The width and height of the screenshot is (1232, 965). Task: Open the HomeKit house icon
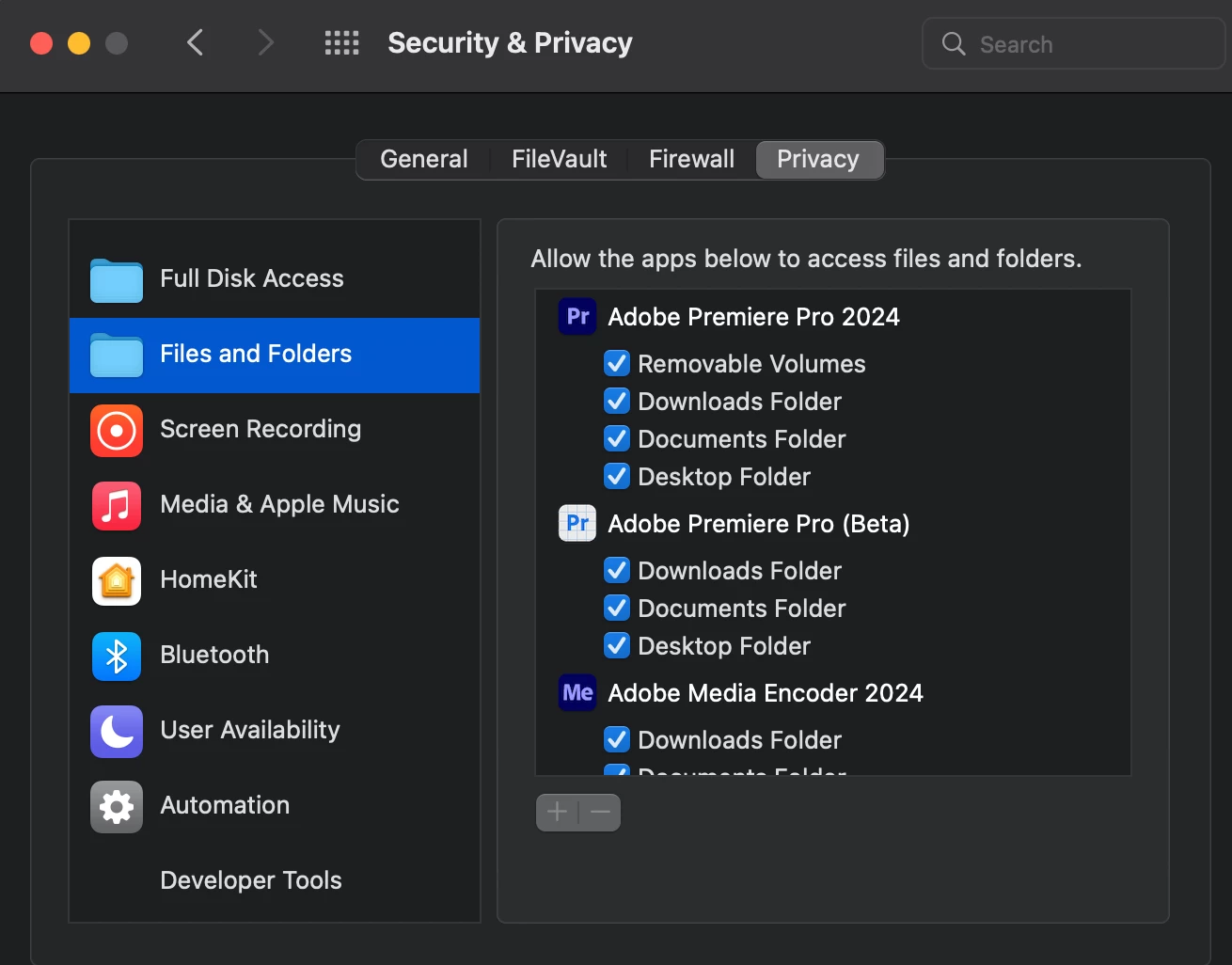117,581
